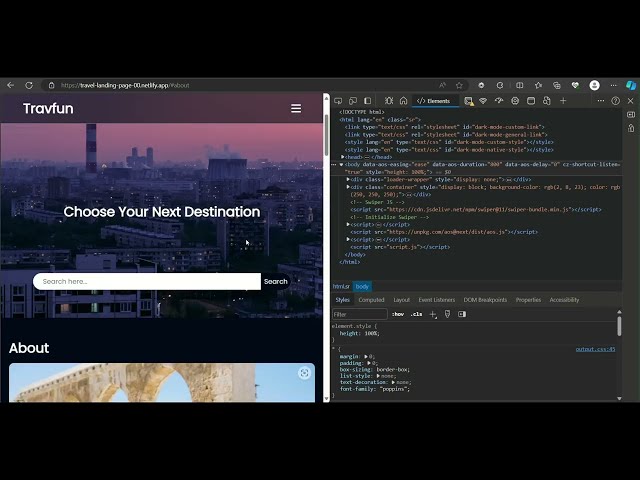Reload the page with the refresh icon

click(29, 85)
